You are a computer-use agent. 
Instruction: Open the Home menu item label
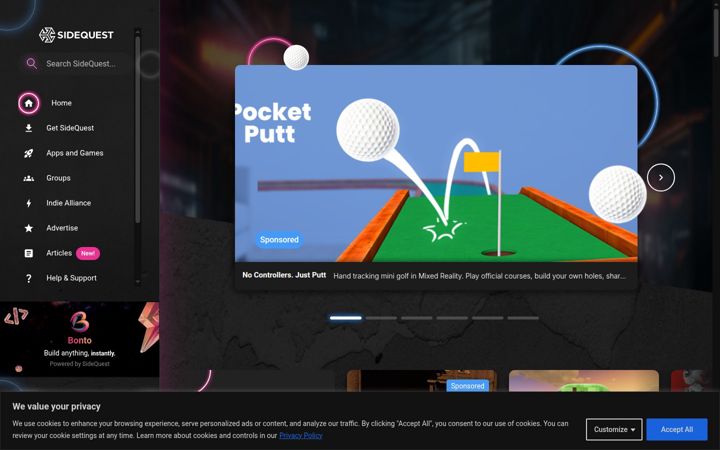click(62, 103)
